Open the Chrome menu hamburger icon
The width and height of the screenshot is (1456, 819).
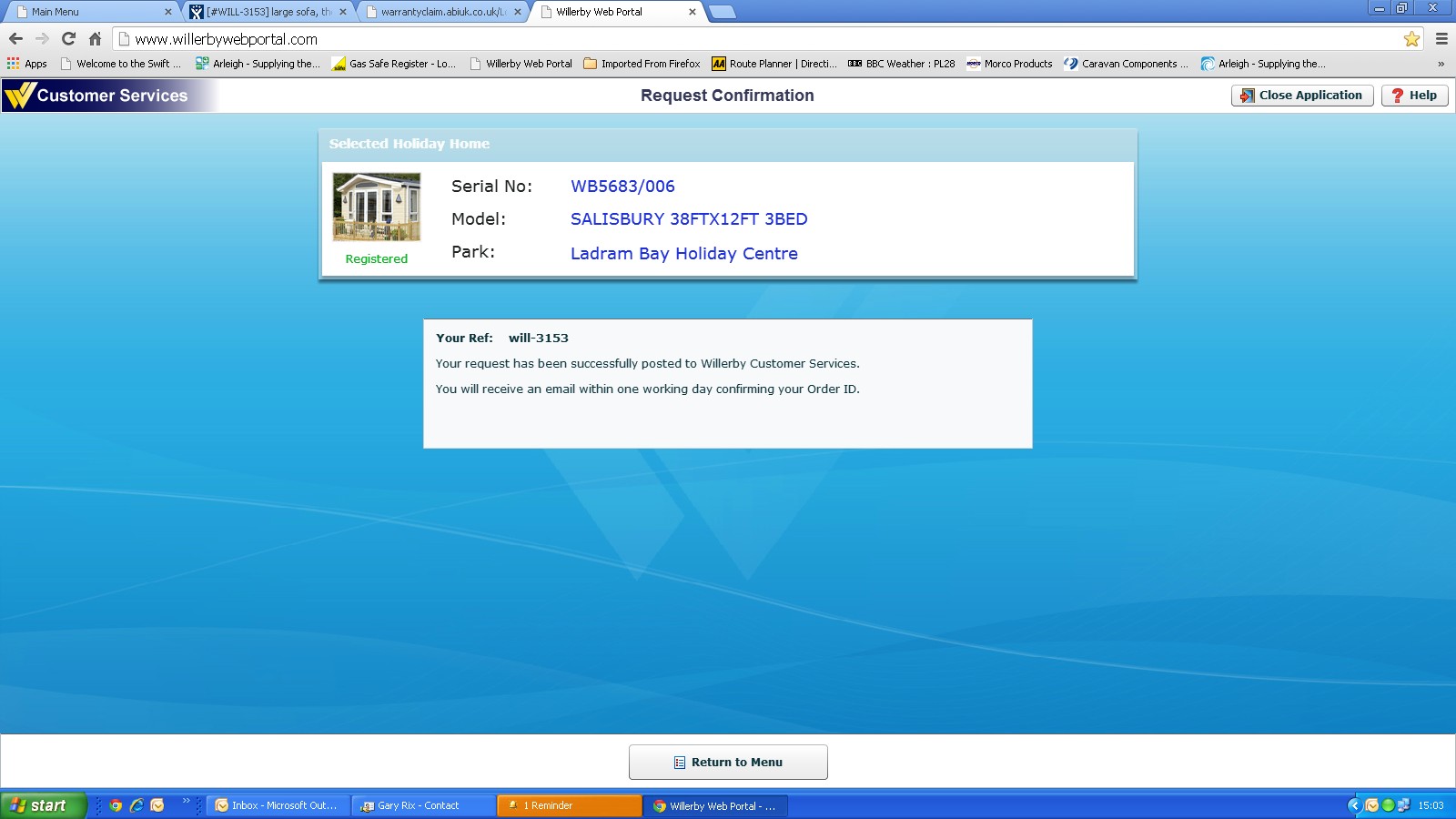pyautogui.click(x=1441, y=39)
